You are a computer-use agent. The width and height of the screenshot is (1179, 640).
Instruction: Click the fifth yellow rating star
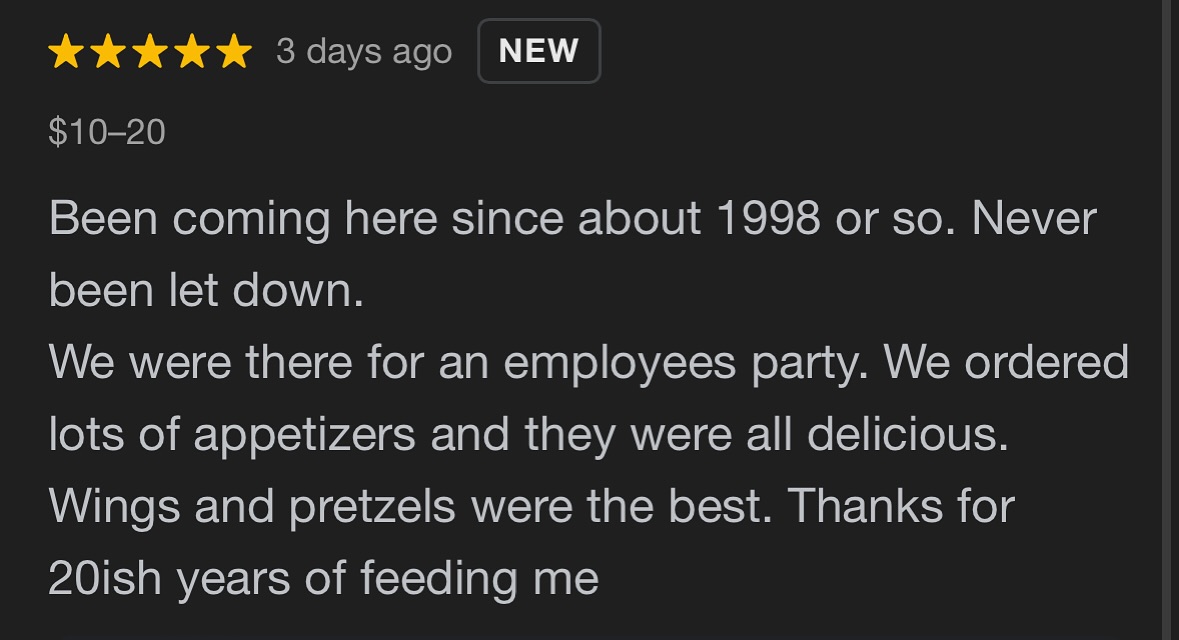pyautogui.click(x=234, y=51)
